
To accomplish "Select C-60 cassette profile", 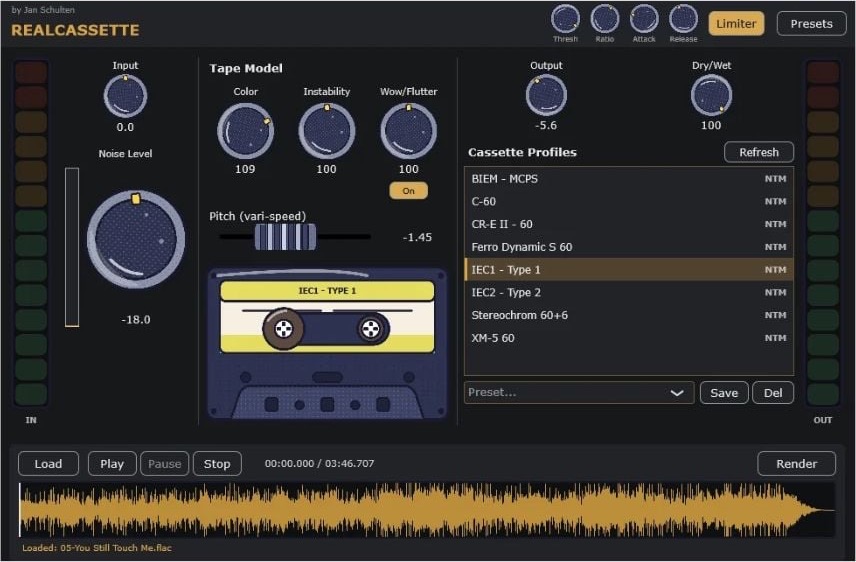I will 629,202.
